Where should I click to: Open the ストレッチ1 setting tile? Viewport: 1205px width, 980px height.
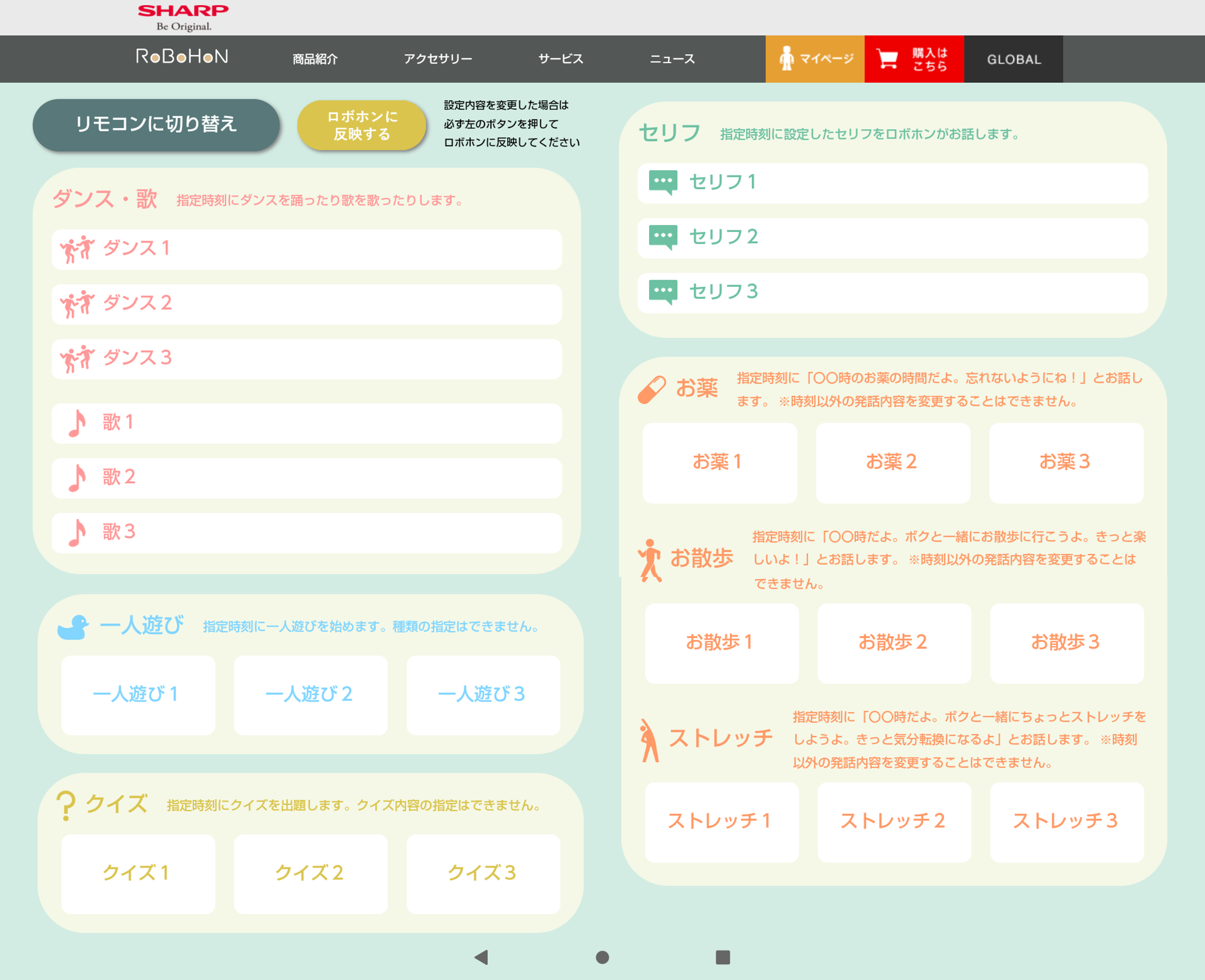pyautogui.click(x=721, y=821)
